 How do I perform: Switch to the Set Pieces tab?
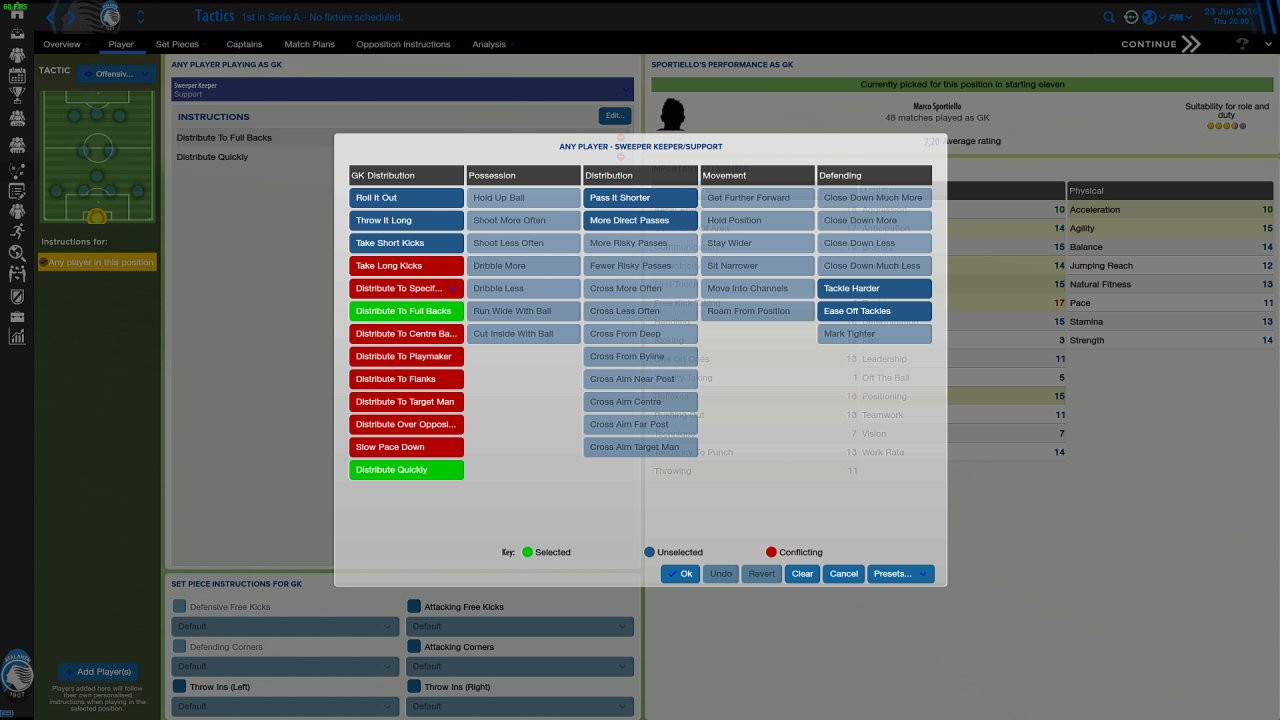click(177, 44)
